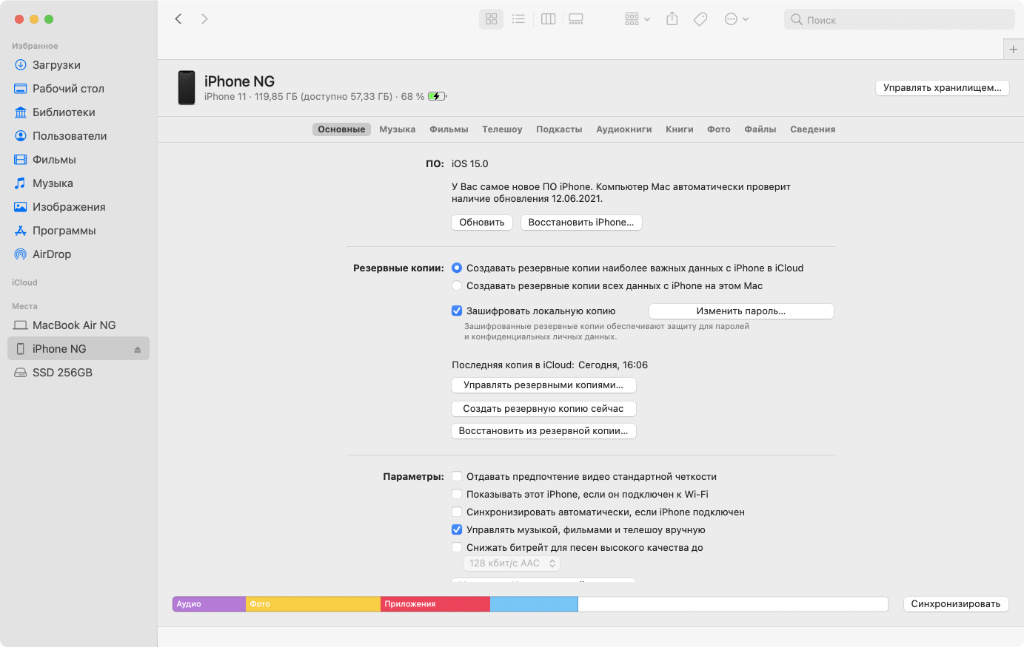Click Изменить пароль button
This screenshot has height=647, width=1024.
(741, 311)
